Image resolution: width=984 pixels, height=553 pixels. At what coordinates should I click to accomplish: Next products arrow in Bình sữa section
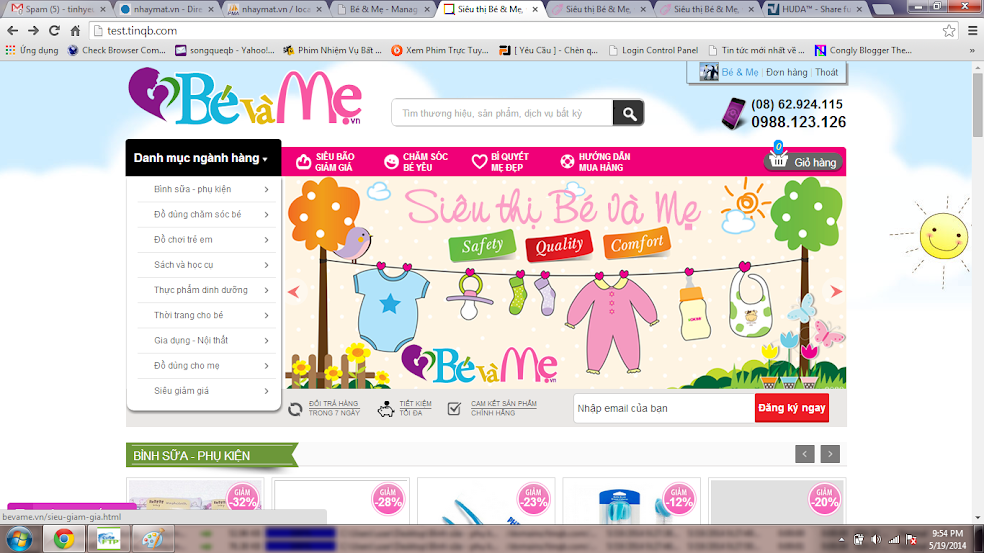pyautogui.click(x=830, y=454)
